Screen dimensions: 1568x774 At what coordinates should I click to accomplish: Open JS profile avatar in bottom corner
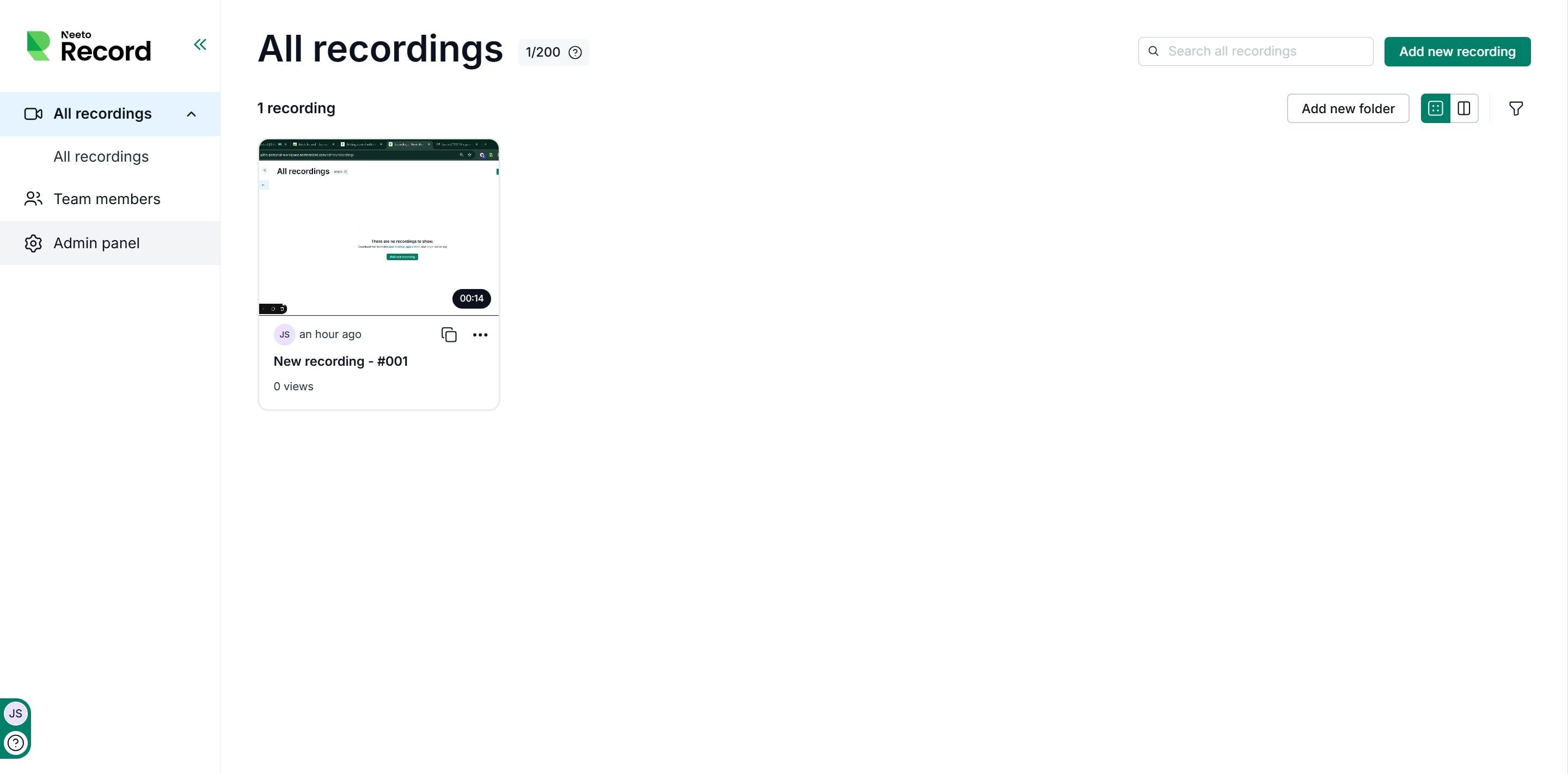(x=16, y=713)
